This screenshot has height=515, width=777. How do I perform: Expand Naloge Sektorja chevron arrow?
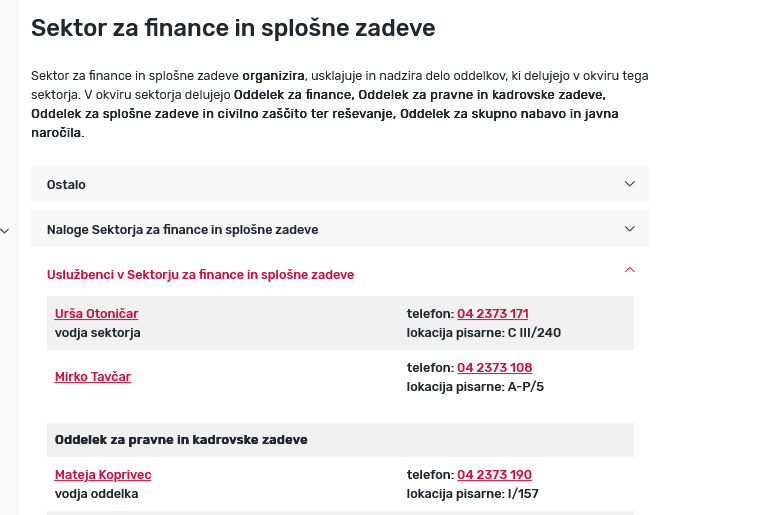point(629,229)
